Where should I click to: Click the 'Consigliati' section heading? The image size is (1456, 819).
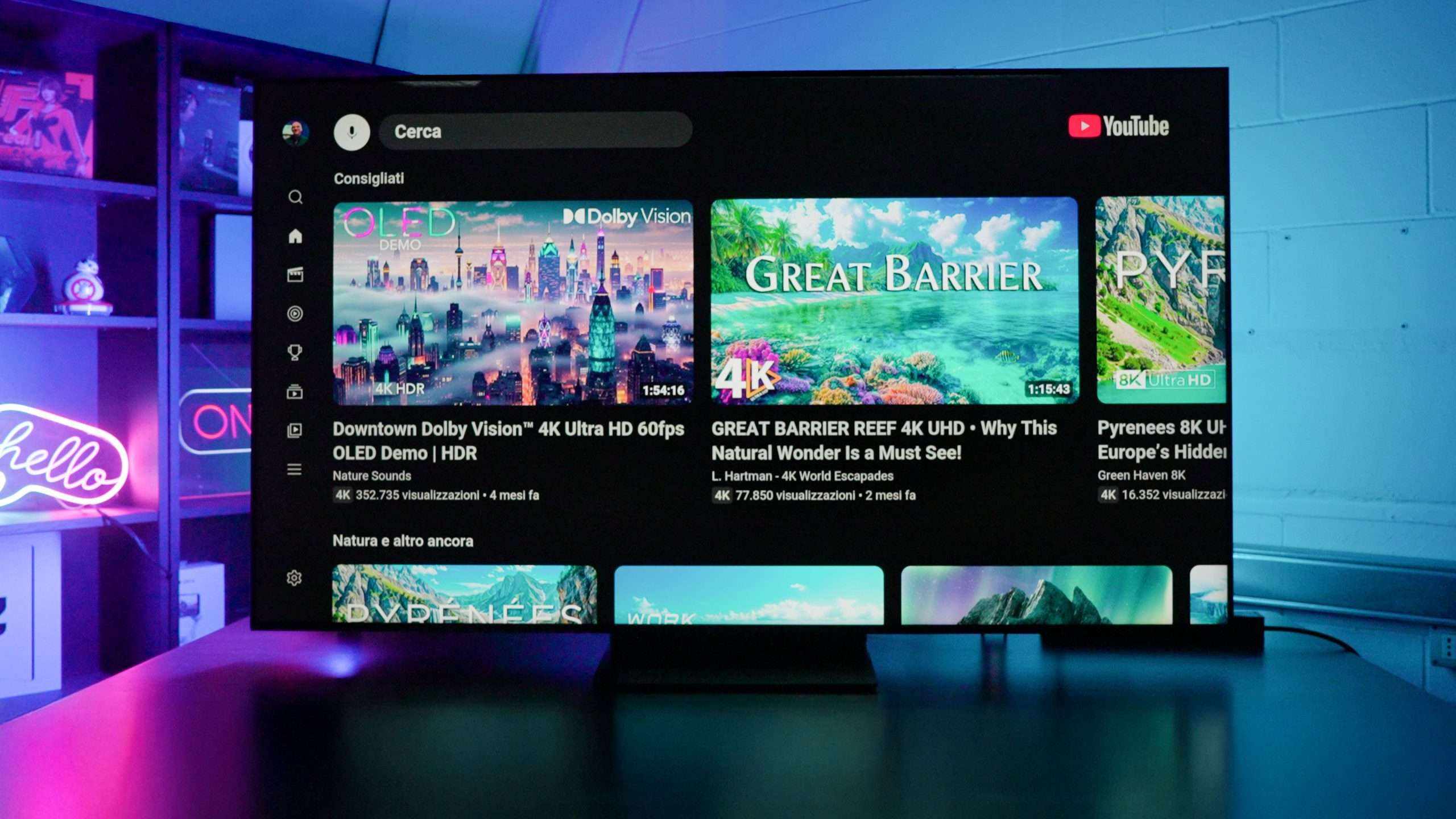[x=369, y=179]
